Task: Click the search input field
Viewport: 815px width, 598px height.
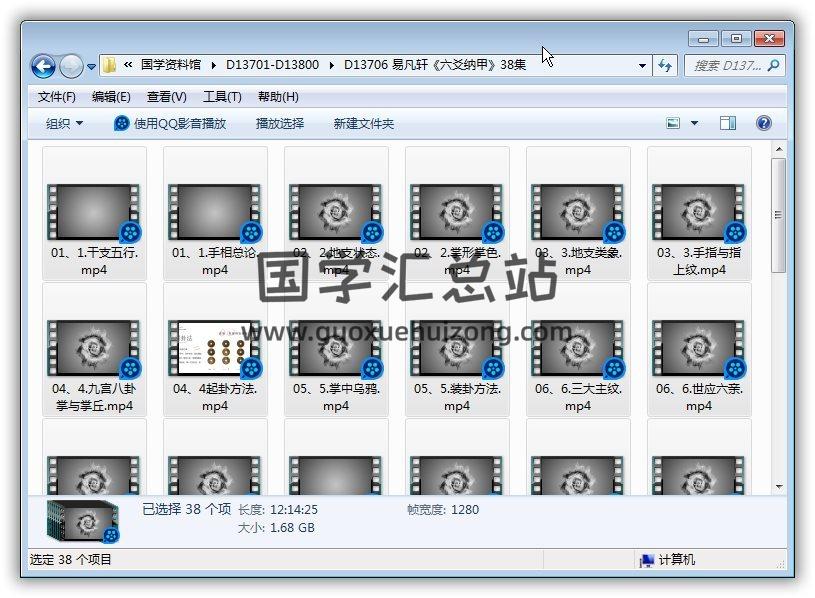Action: click(x=726, y=65)
